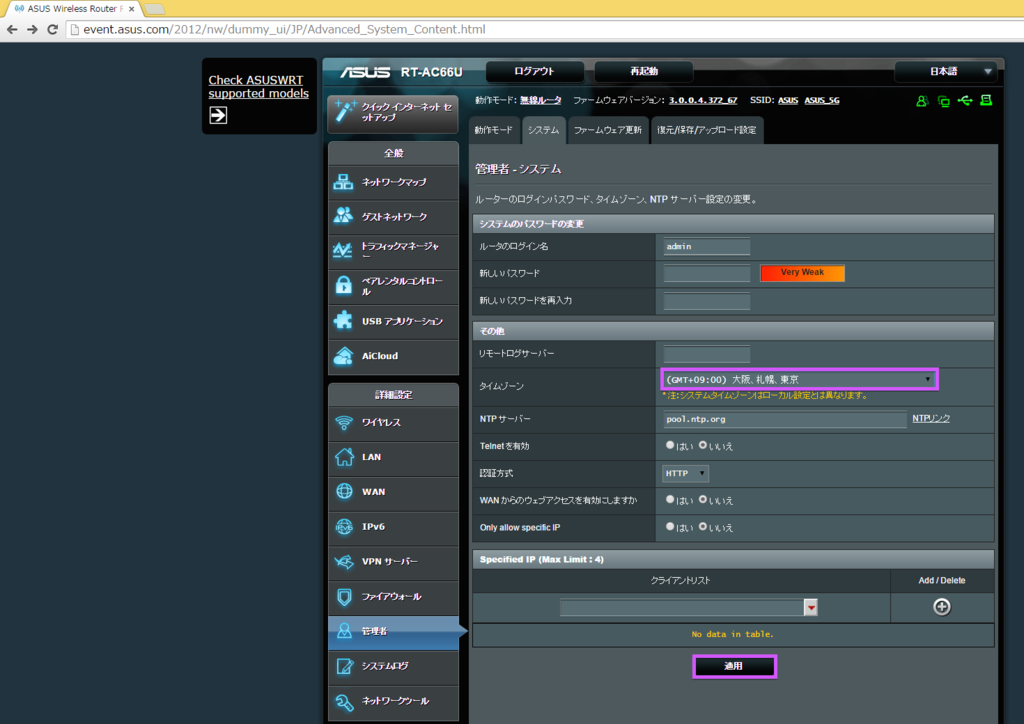Click the green network copy status icon
Viewport: 1024px width, 724px height.
pyautogui.click(x=943, y=101)
